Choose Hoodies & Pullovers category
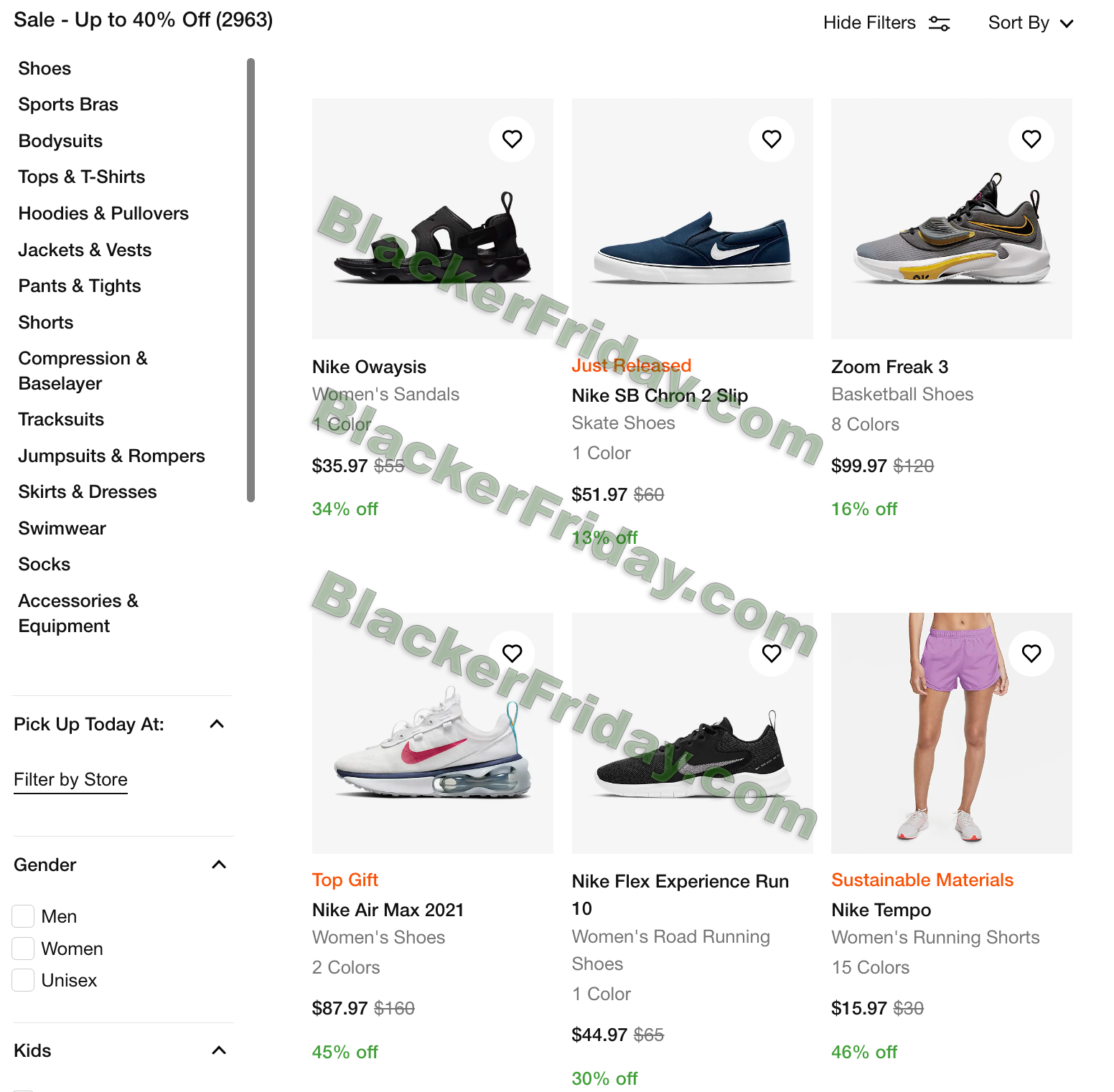The width and height of the screenshot is (1114, 1092). (x=103, y=213)
